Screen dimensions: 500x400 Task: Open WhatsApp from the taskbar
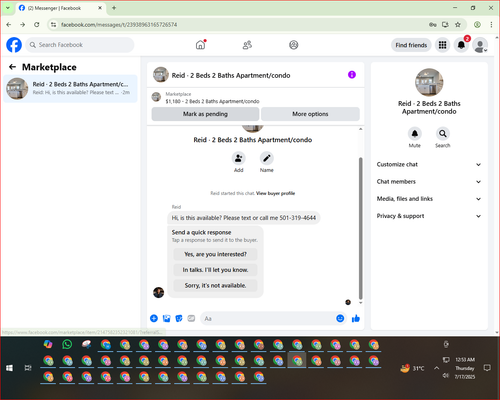tap(67, 344)
